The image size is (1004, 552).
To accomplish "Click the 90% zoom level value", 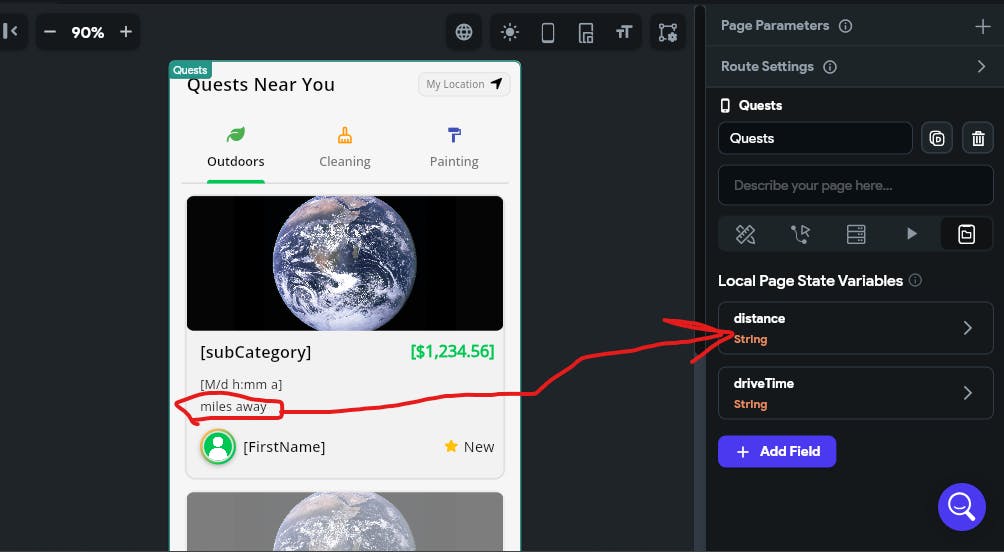I will tap(88, 33).
